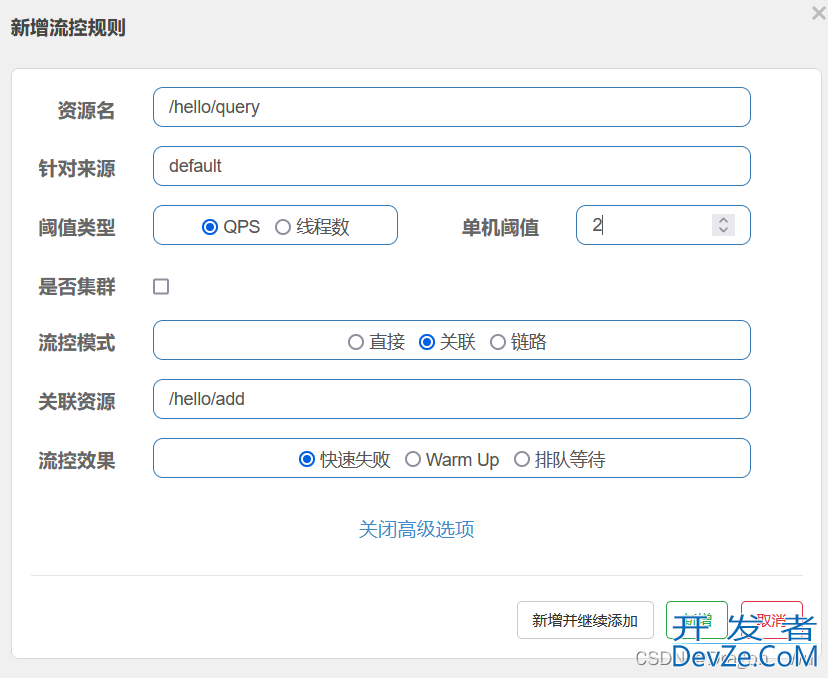The image size is (828, 678).
Task: Click the 是否集群 field label
Action: click(77, 287)
